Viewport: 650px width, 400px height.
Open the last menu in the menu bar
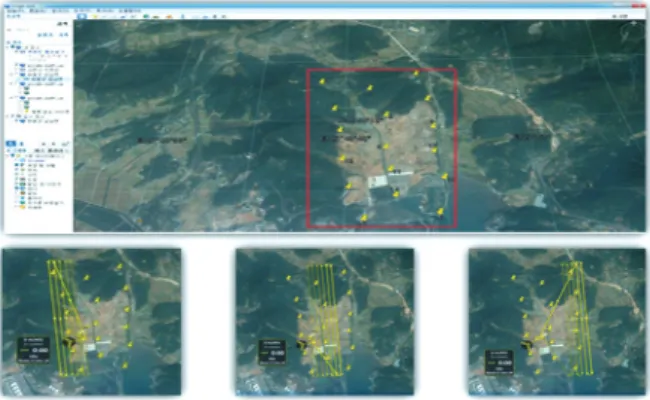click(130, 10)
